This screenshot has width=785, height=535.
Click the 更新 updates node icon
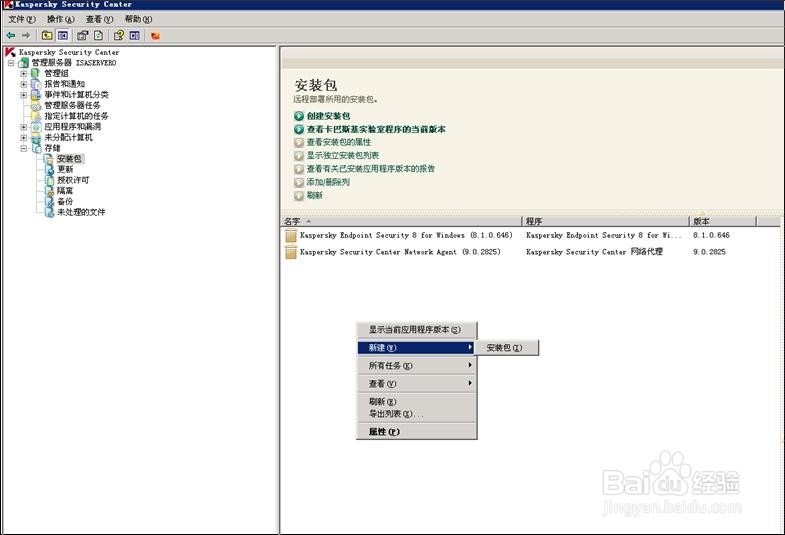click(49, 170)
